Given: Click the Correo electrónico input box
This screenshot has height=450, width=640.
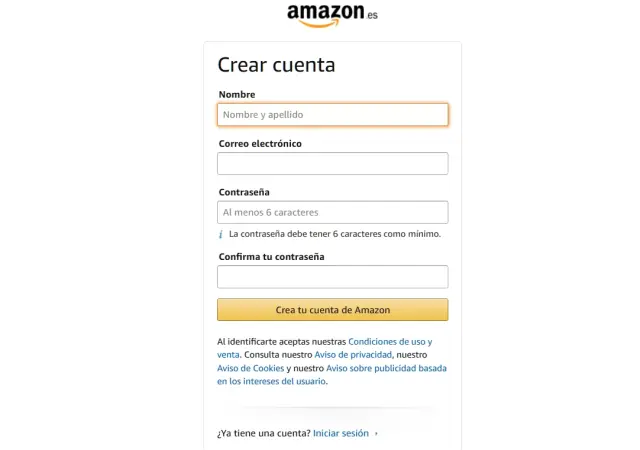Looking at the screenshot, I should coord(332,163).
